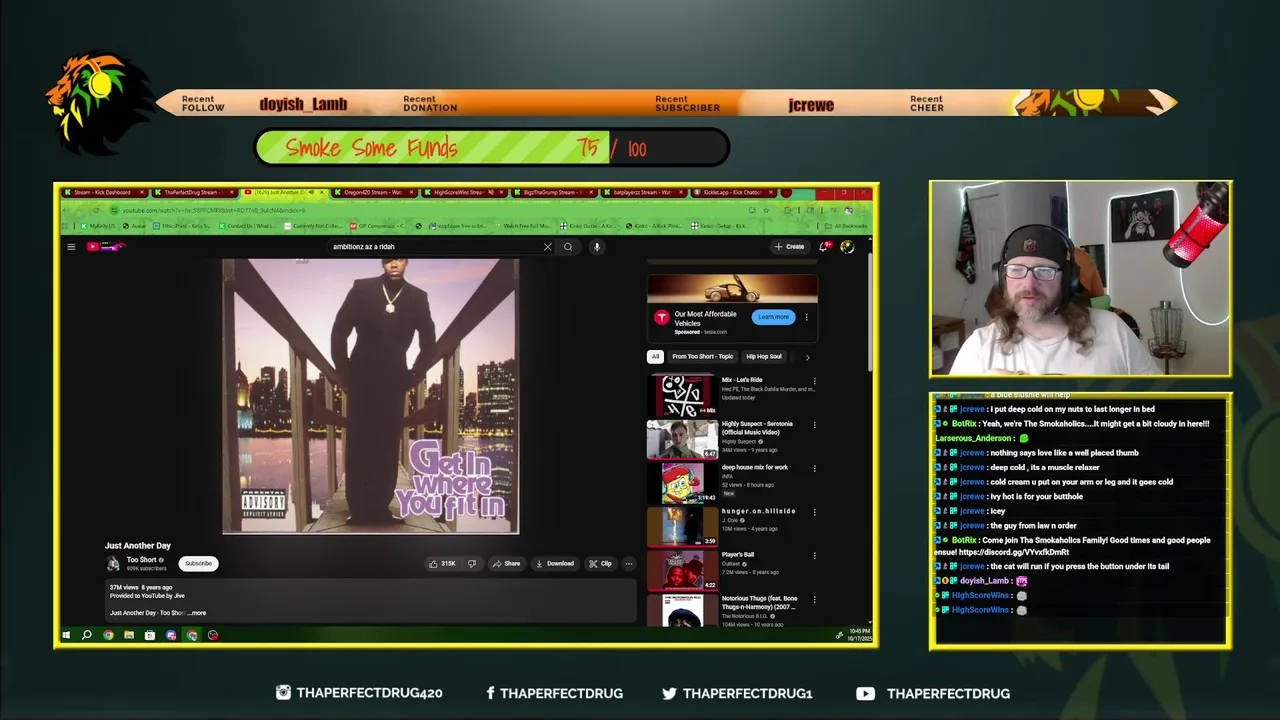The image size is (1280, 720).
Task: Open the MyKelly US bookmark
Action: [100, 226]
